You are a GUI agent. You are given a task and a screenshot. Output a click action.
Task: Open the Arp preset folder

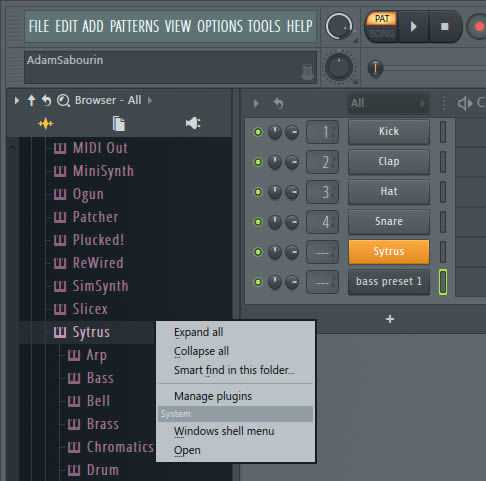pyautogui.click(x=97, y=355)
